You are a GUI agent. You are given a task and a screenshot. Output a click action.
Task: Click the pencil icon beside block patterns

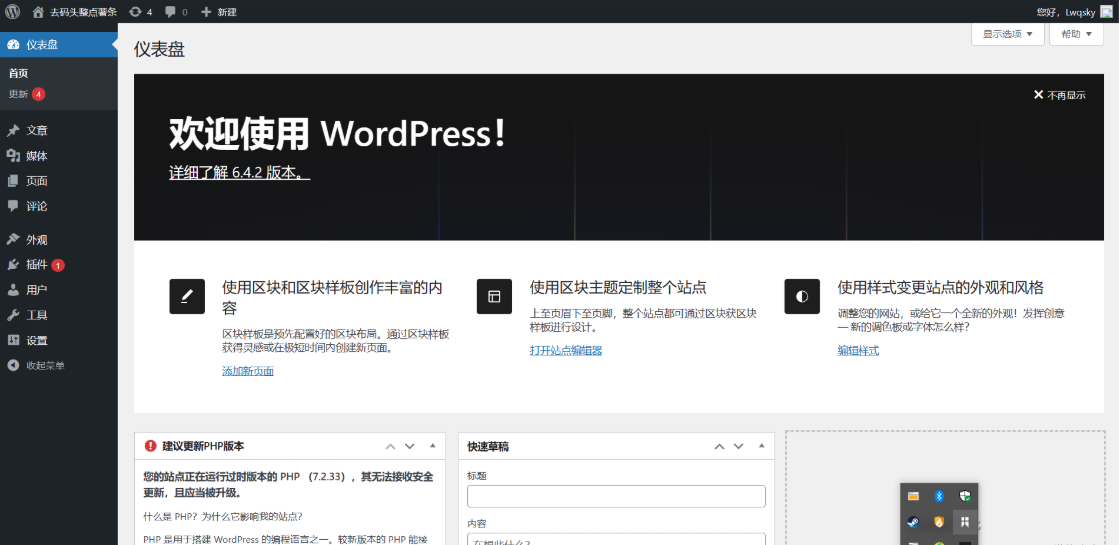pyautogui.click(x=187, y=296)
